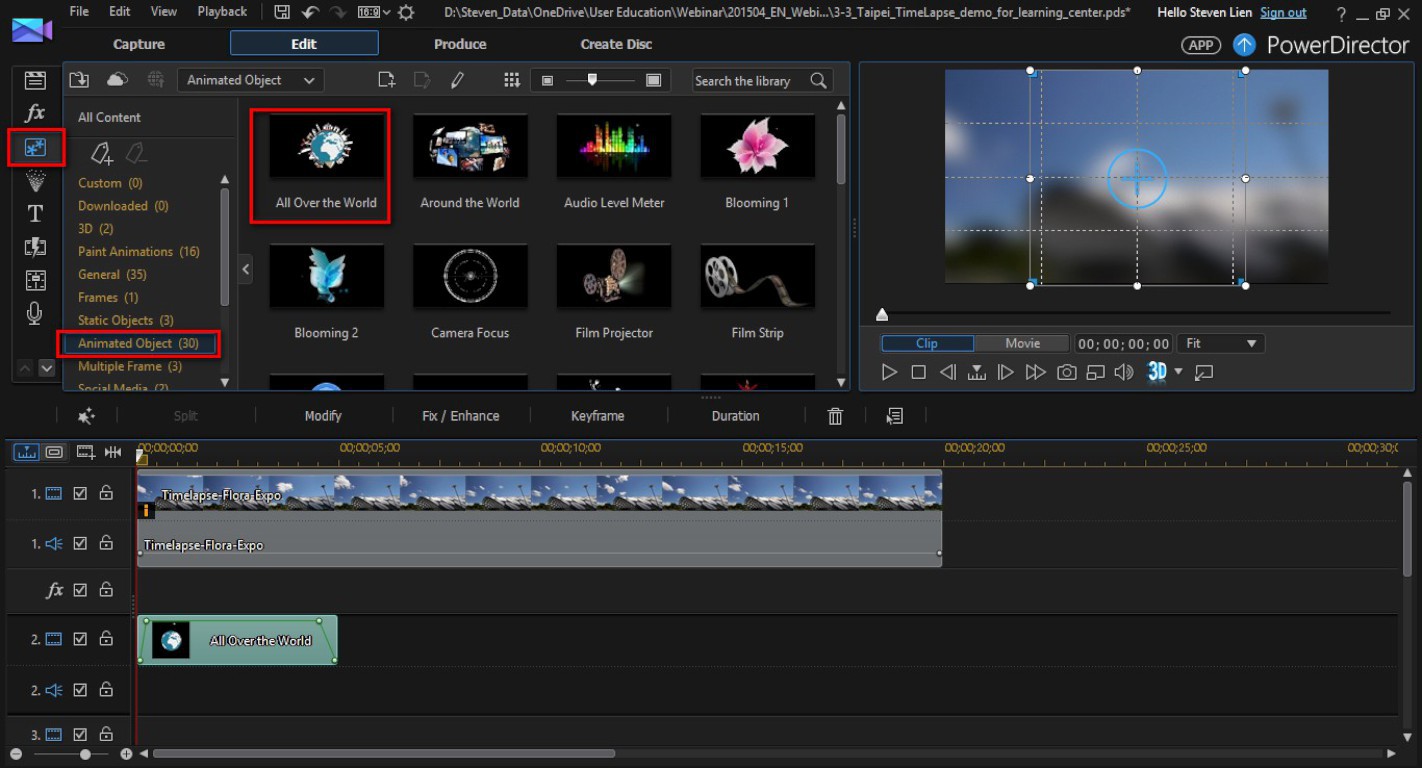The height and width of the screenshot is (768, 1422).
Task: Open the preferences gear icon
Action: pyautogui.click(x=406, y=12)
